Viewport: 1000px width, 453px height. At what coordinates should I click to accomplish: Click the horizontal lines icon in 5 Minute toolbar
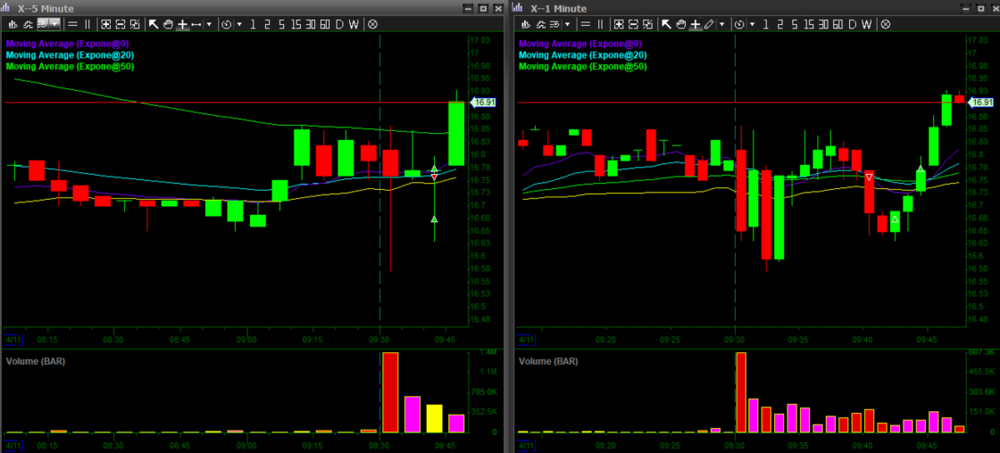pyautogui.click(x=72, y=23)
